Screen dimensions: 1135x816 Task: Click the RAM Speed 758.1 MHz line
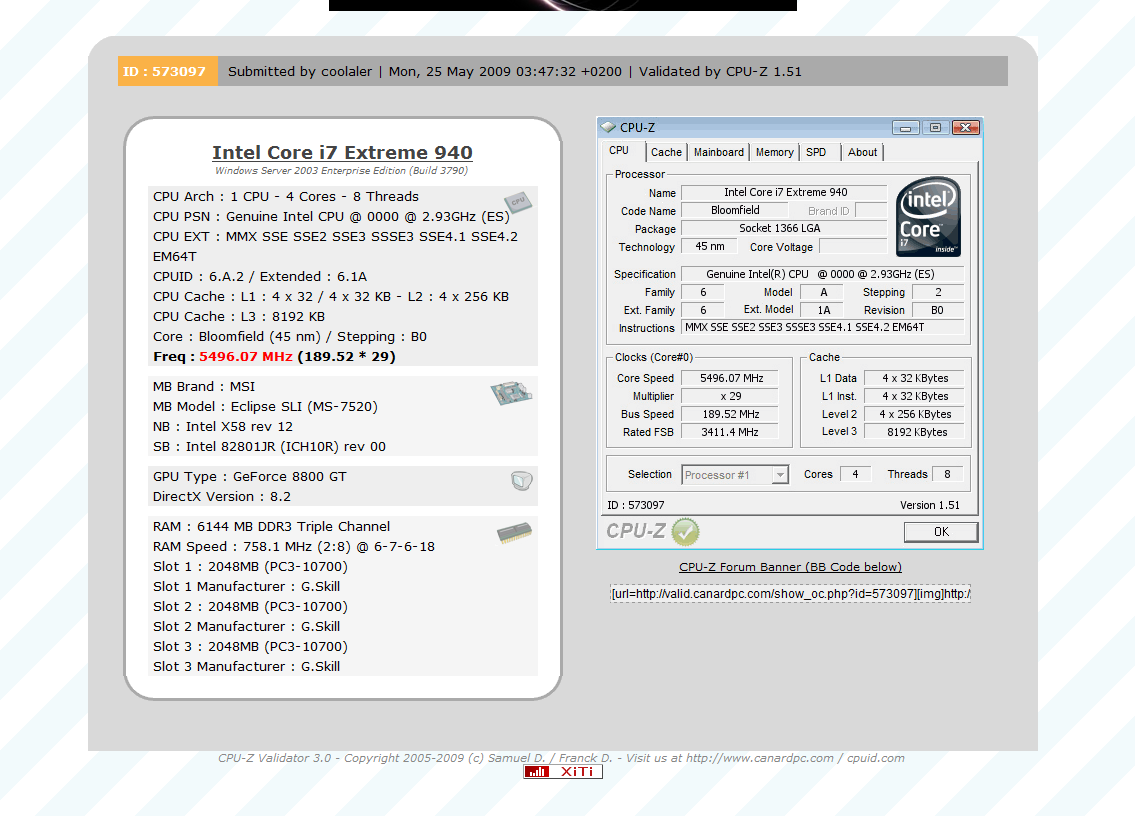click(x=294, y=547)
